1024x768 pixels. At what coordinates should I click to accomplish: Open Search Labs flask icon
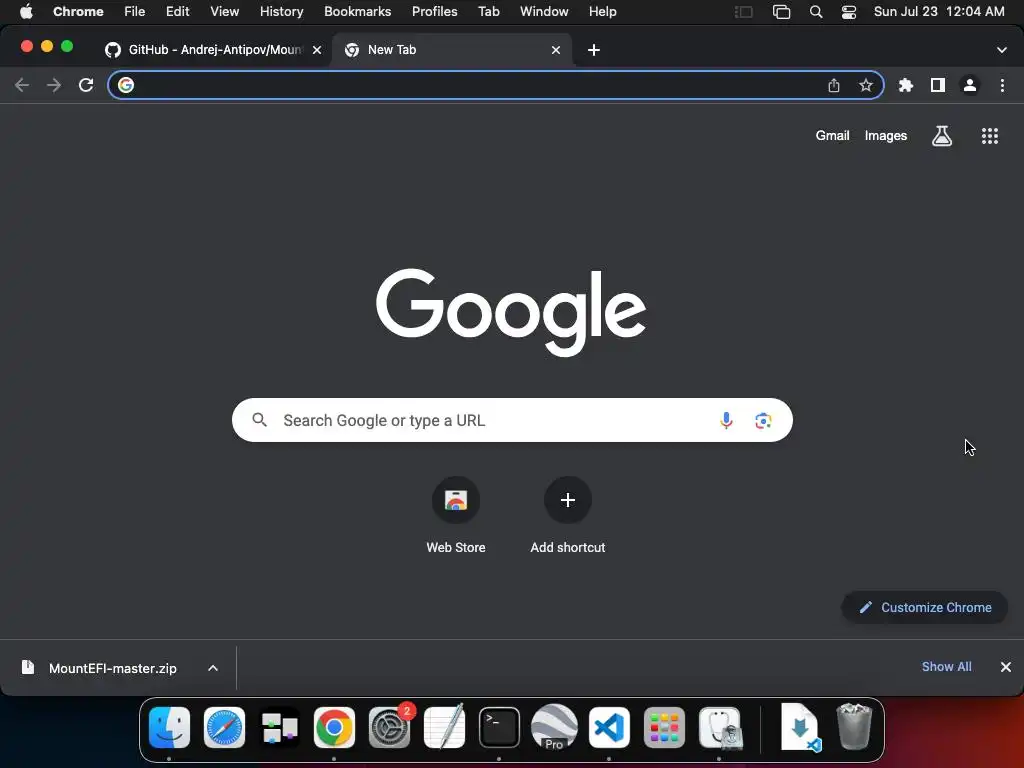(x=941, y=136)
